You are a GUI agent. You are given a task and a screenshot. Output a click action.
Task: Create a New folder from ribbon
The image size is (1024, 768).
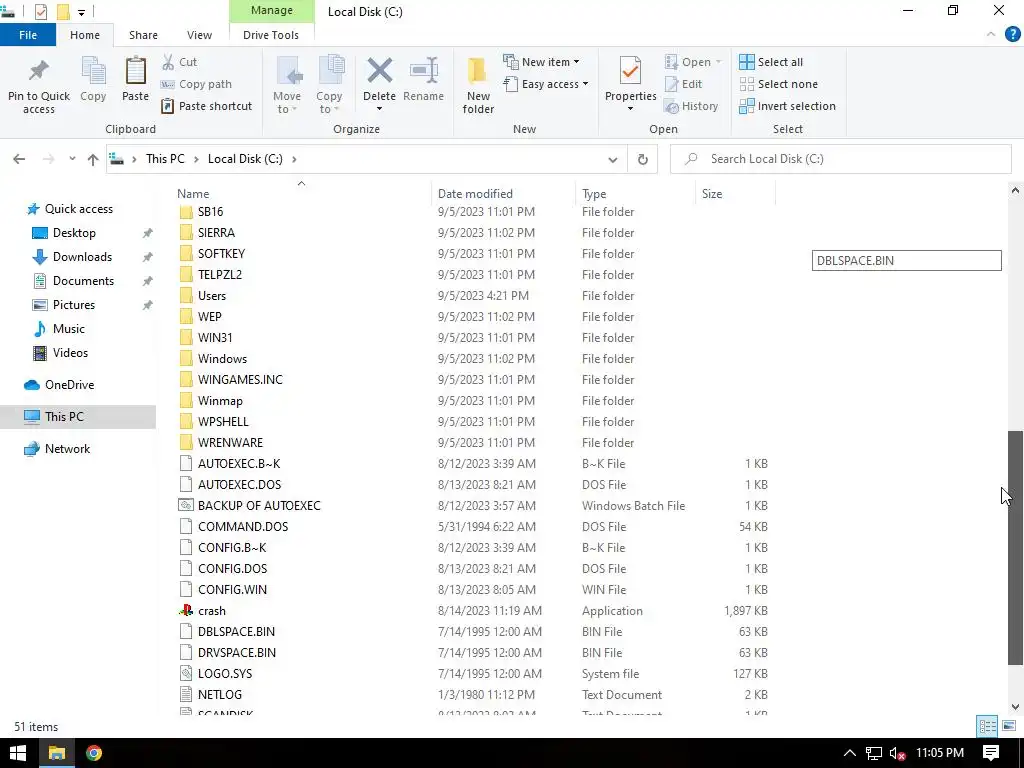pyautogui.click(x=478, y=85)
